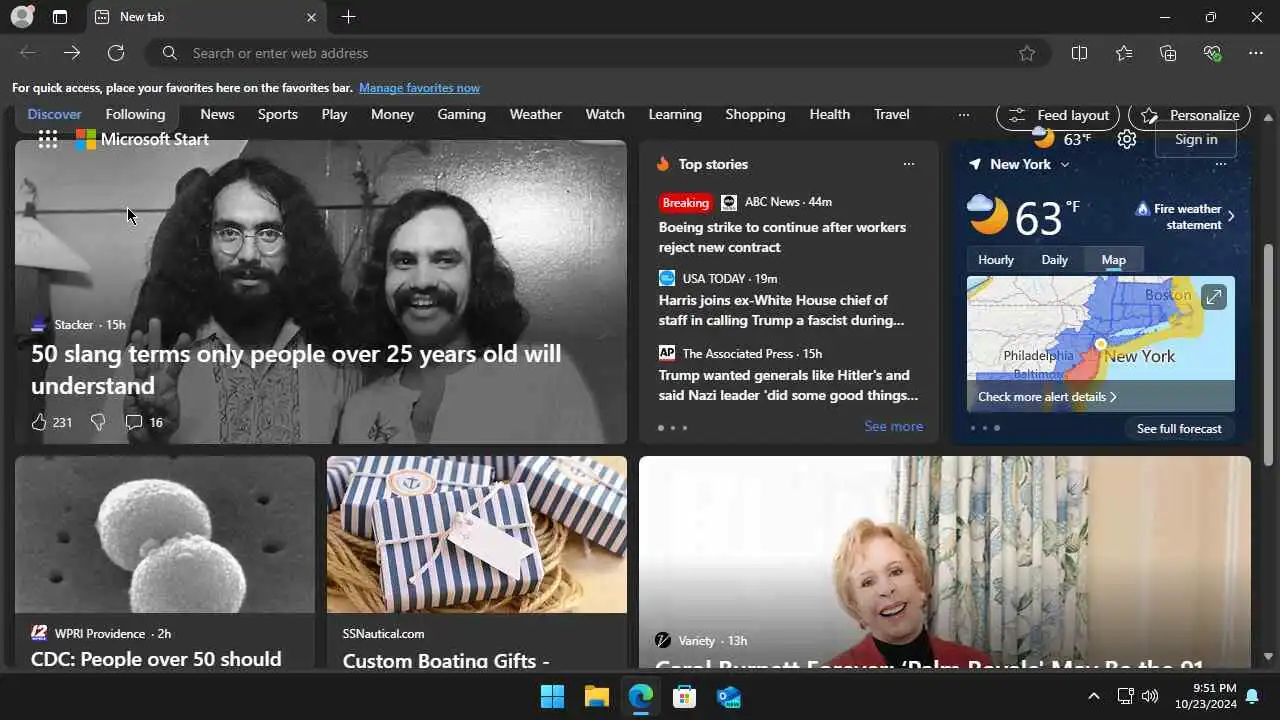Open the Health tab
1280x720 pixels.
pyautogui.click(x=829, y=114)
